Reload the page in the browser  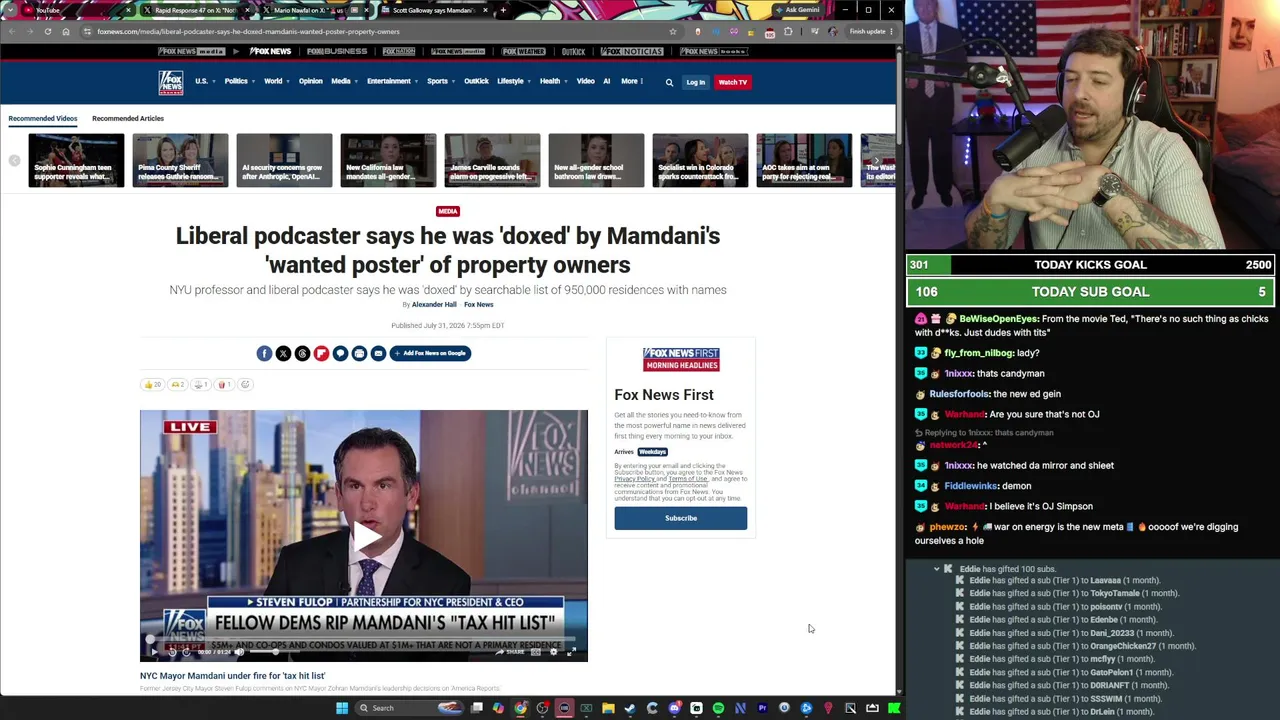click(x=48, y=31)
